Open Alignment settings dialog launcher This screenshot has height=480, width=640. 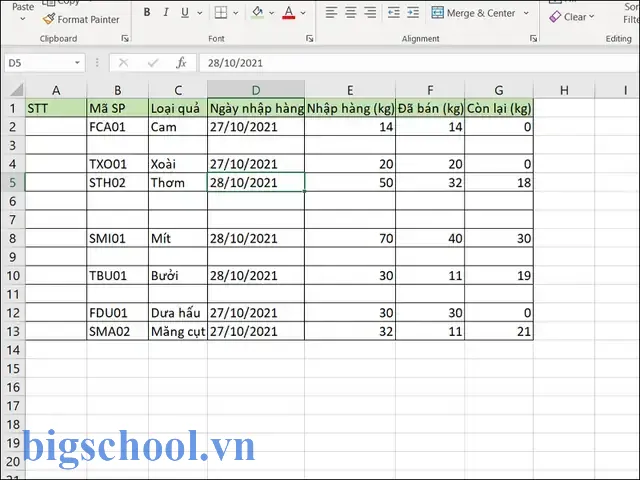[533, 39]
